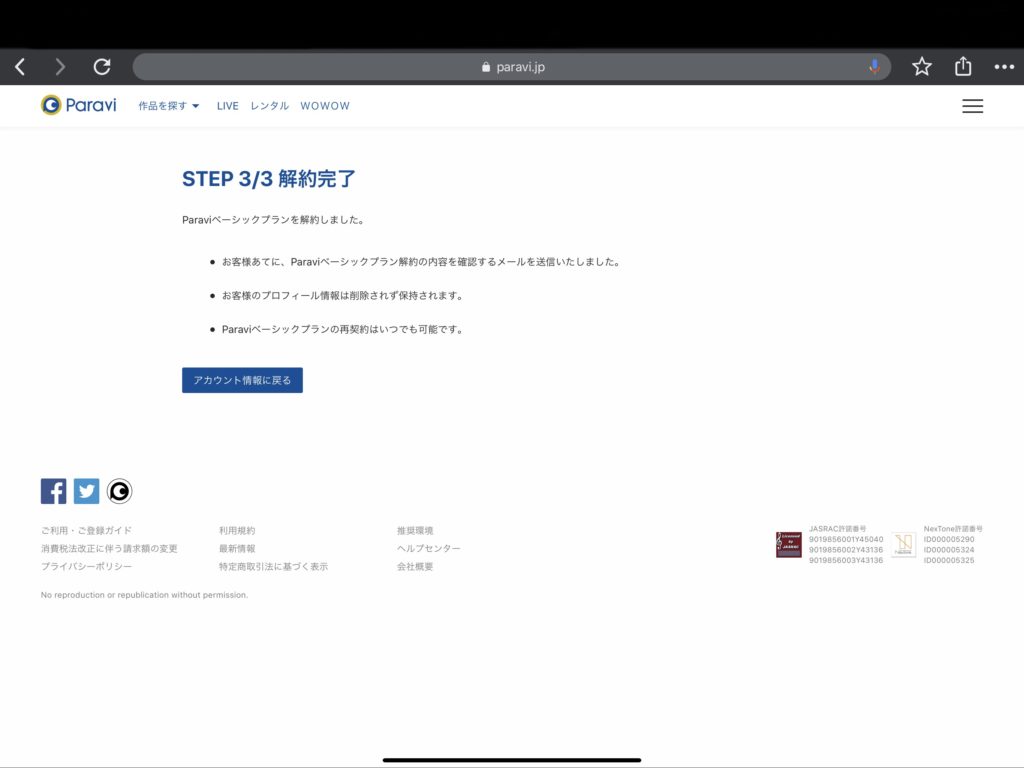
Task: Open the ご利用・ご登録ガイド link
Action: (x=86, y=530)
